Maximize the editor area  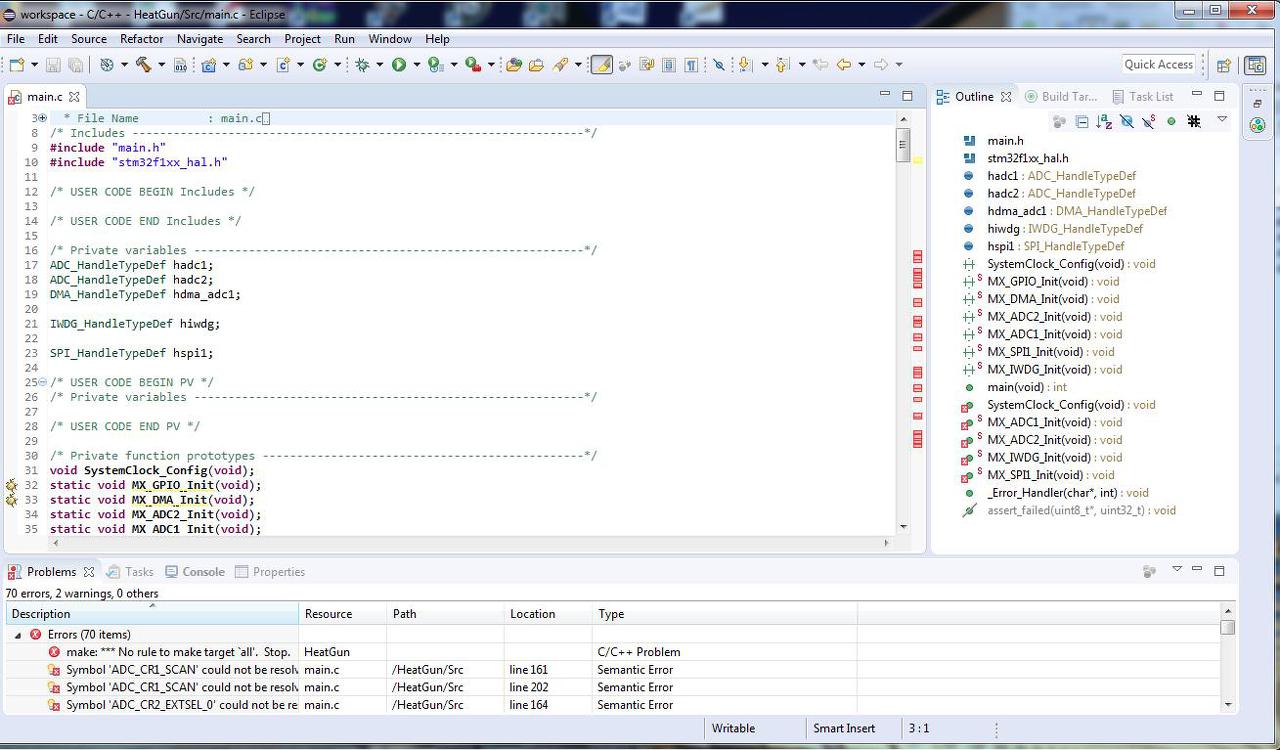click(907, 96)
